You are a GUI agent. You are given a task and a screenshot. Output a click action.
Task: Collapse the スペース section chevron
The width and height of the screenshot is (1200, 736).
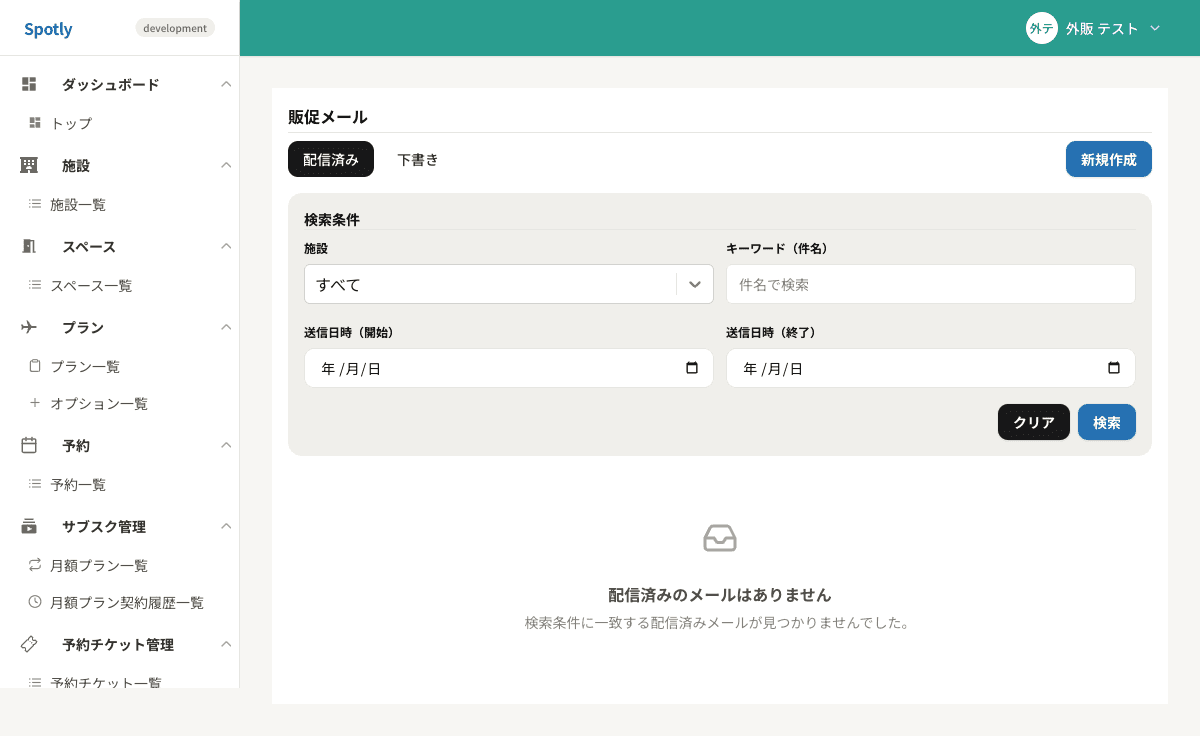pyautogui.click(x=226, y=246)
